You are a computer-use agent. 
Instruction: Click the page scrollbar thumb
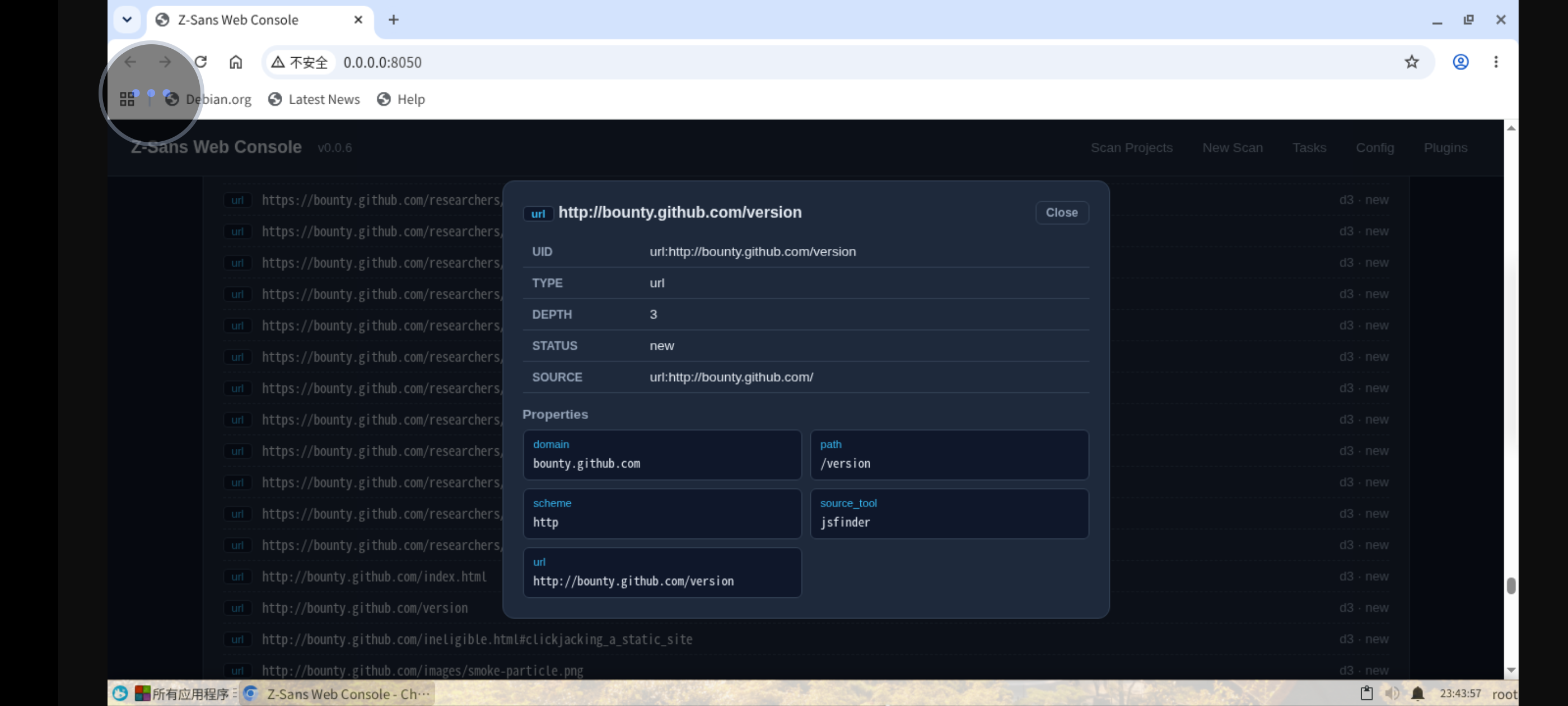click(x=1511, y=586)
